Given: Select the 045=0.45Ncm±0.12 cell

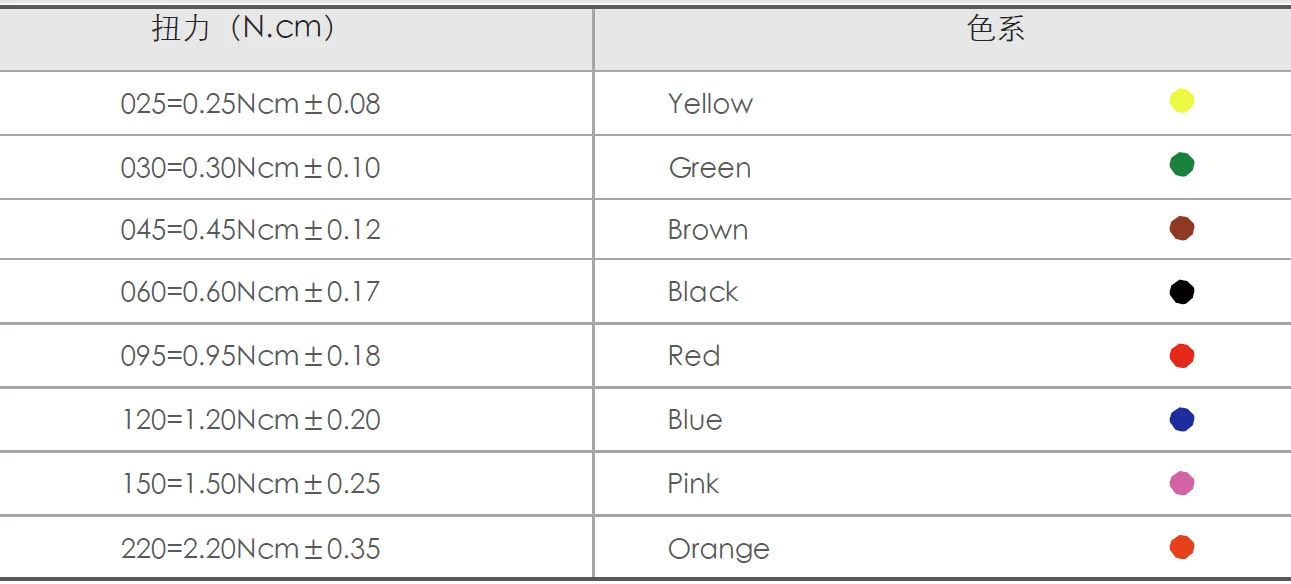Looking at the screenshot, I should [250, 230].
